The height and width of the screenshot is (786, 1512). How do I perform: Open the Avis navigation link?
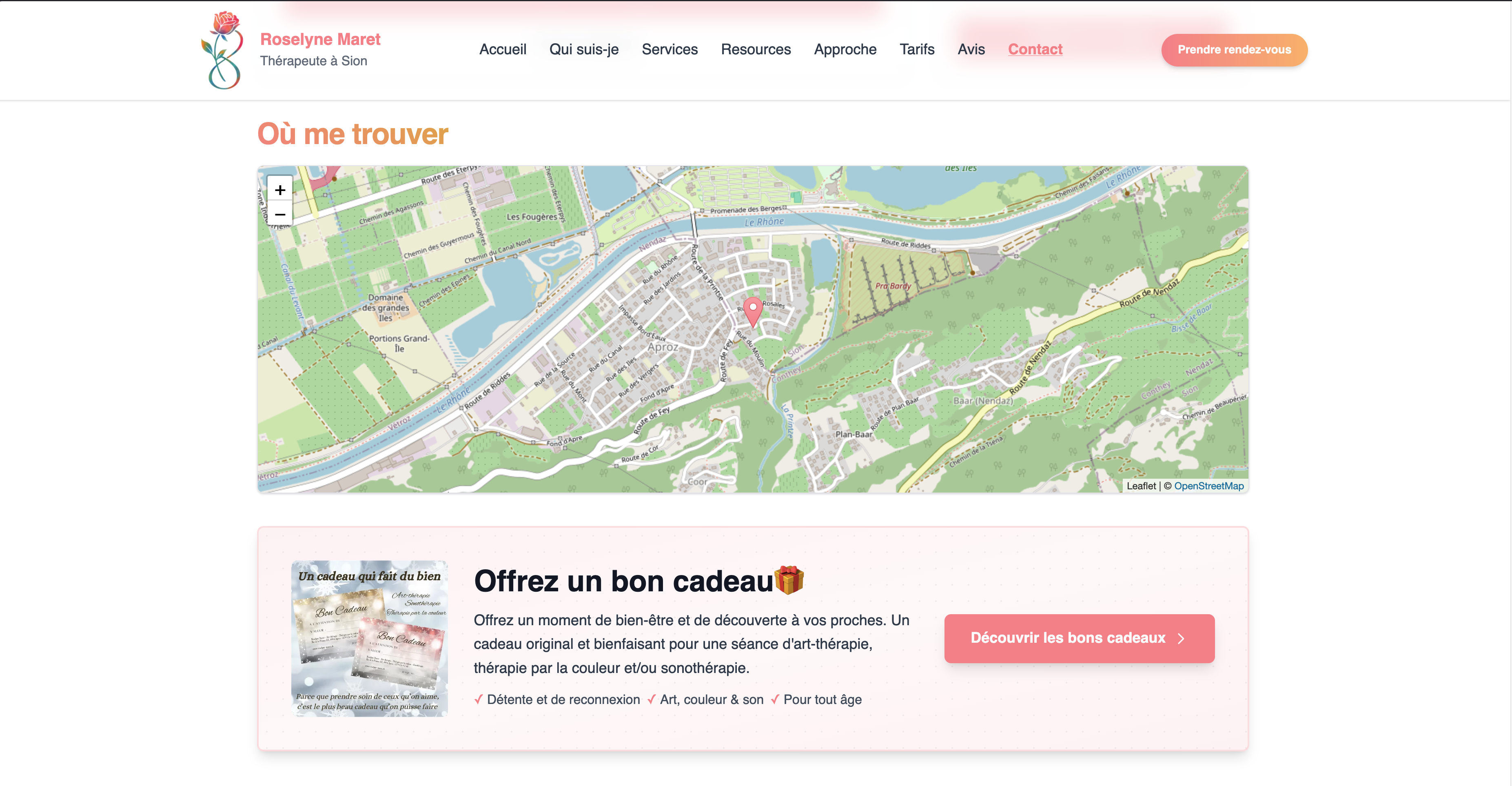[971, 49]
